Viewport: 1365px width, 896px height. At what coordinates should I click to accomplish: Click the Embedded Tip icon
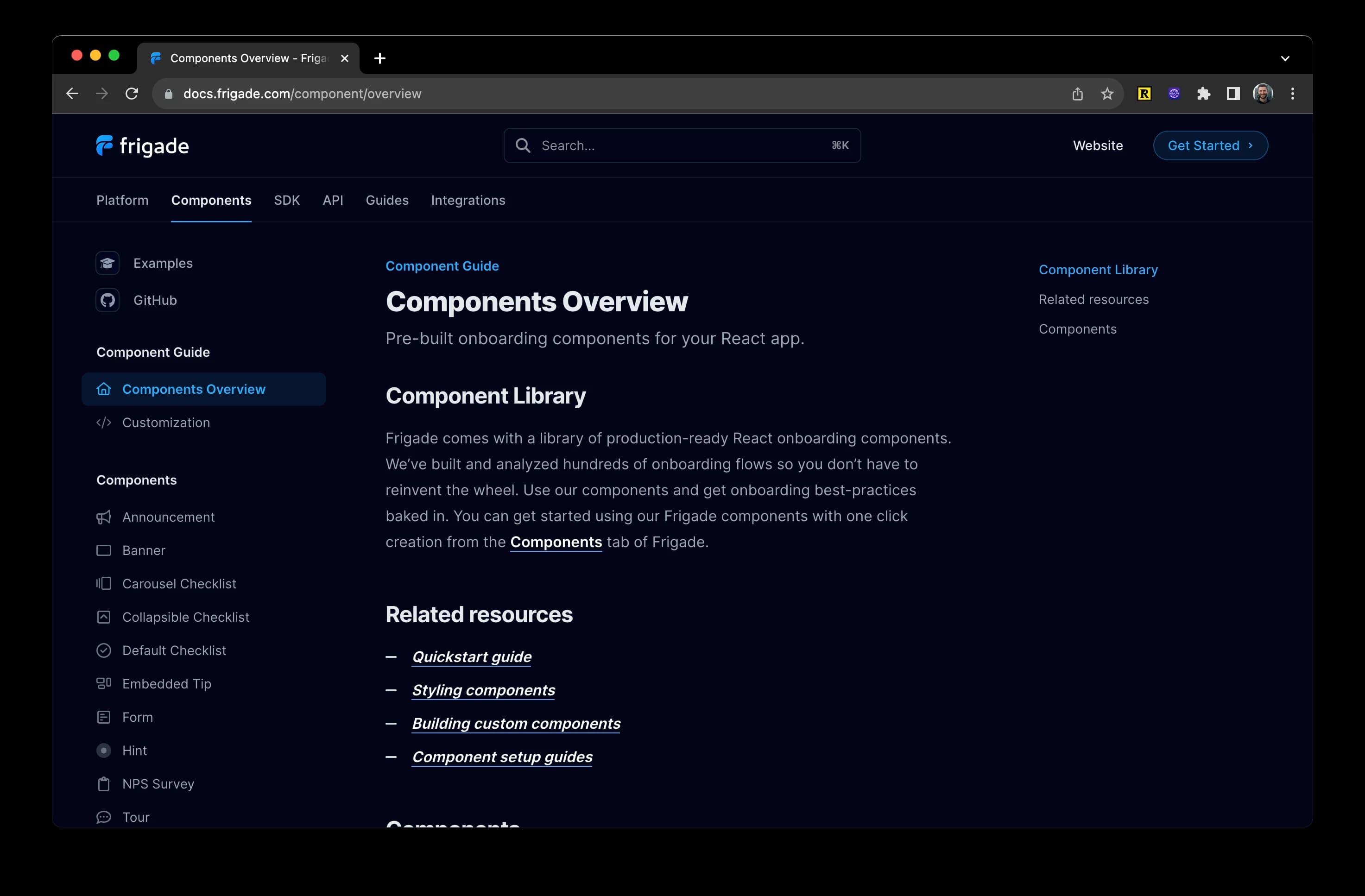(104, 684)
